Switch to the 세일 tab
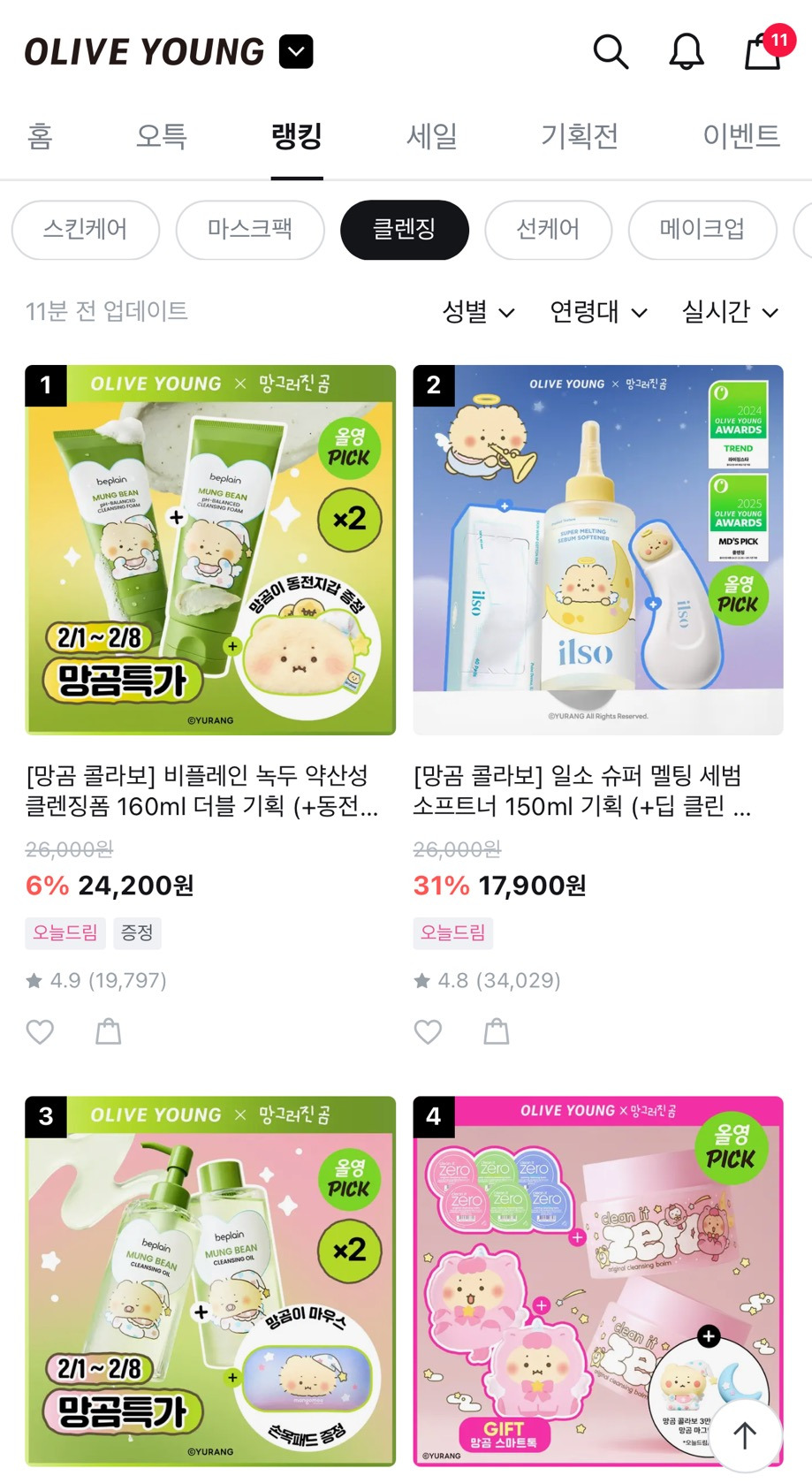Screen dimensions: 812x1483 432,136
